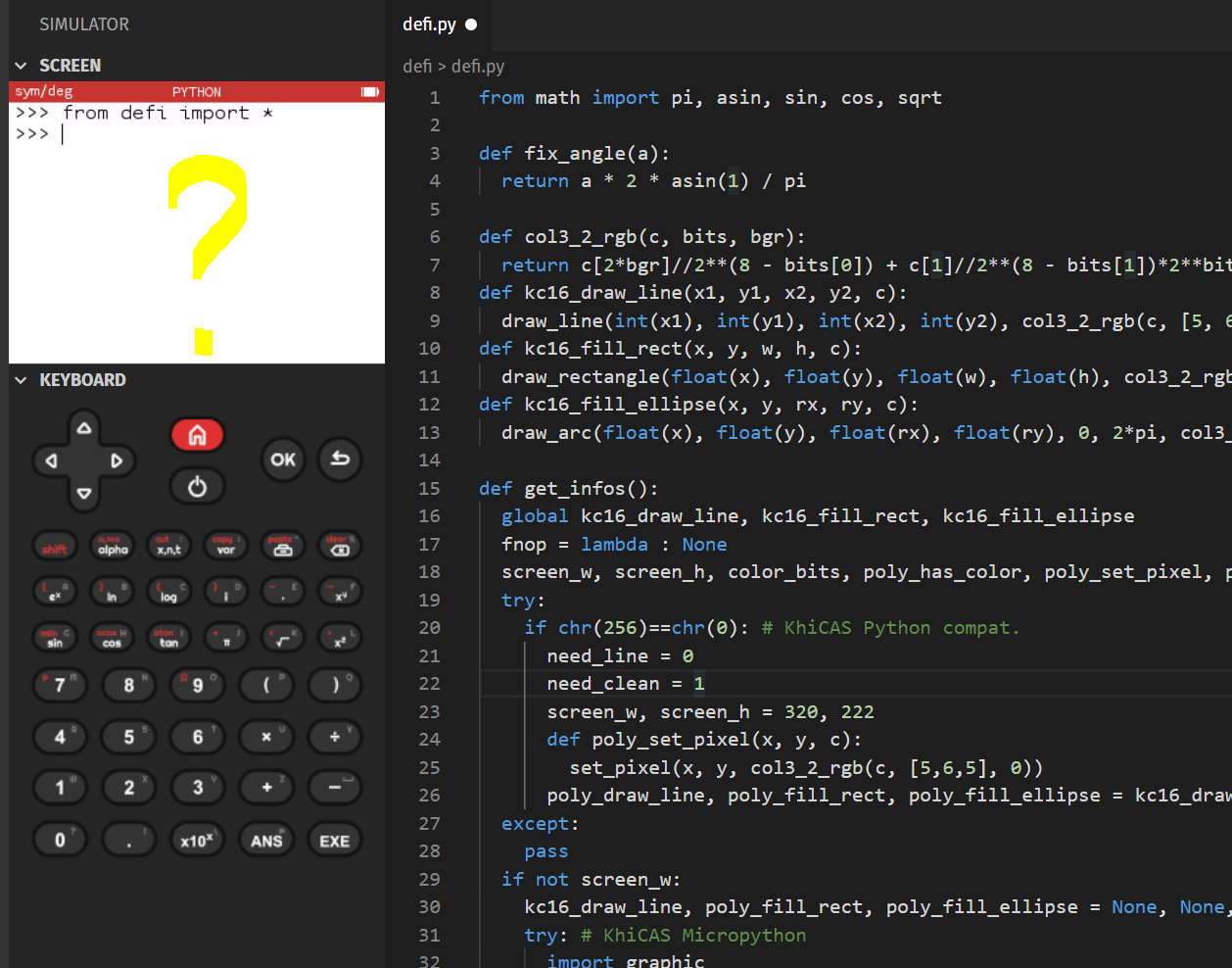Click line 22 'need_clean = 1'

tap(626, 683)
